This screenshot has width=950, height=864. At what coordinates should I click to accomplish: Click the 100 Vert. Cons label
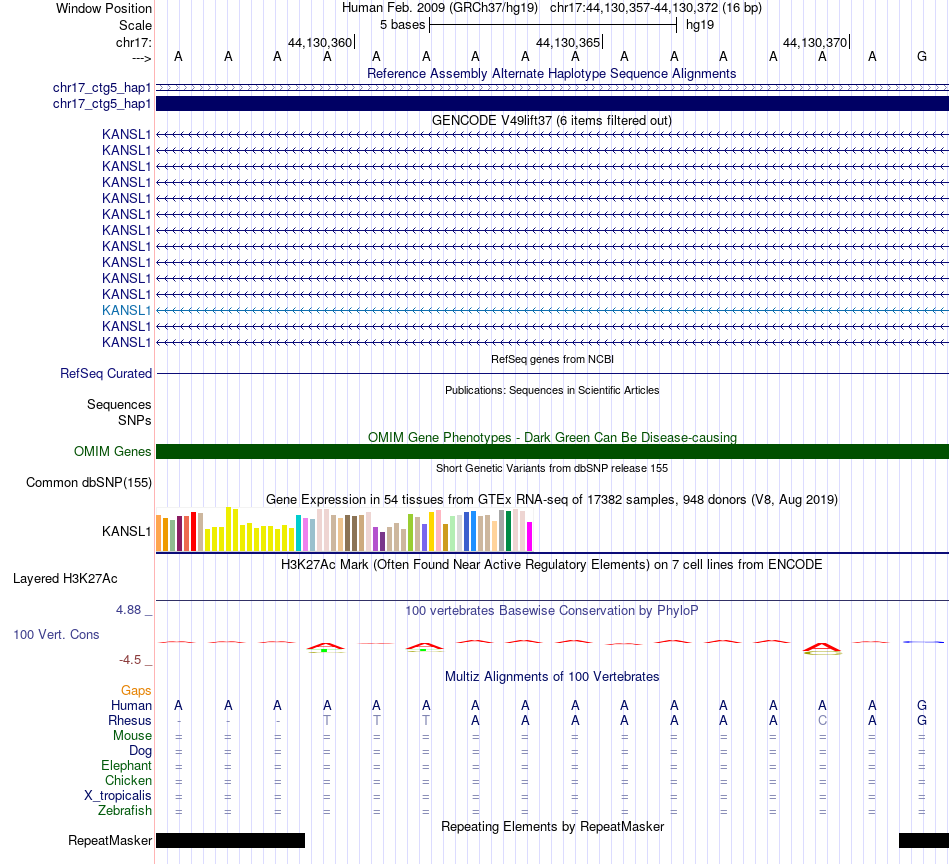click(56, 634)
